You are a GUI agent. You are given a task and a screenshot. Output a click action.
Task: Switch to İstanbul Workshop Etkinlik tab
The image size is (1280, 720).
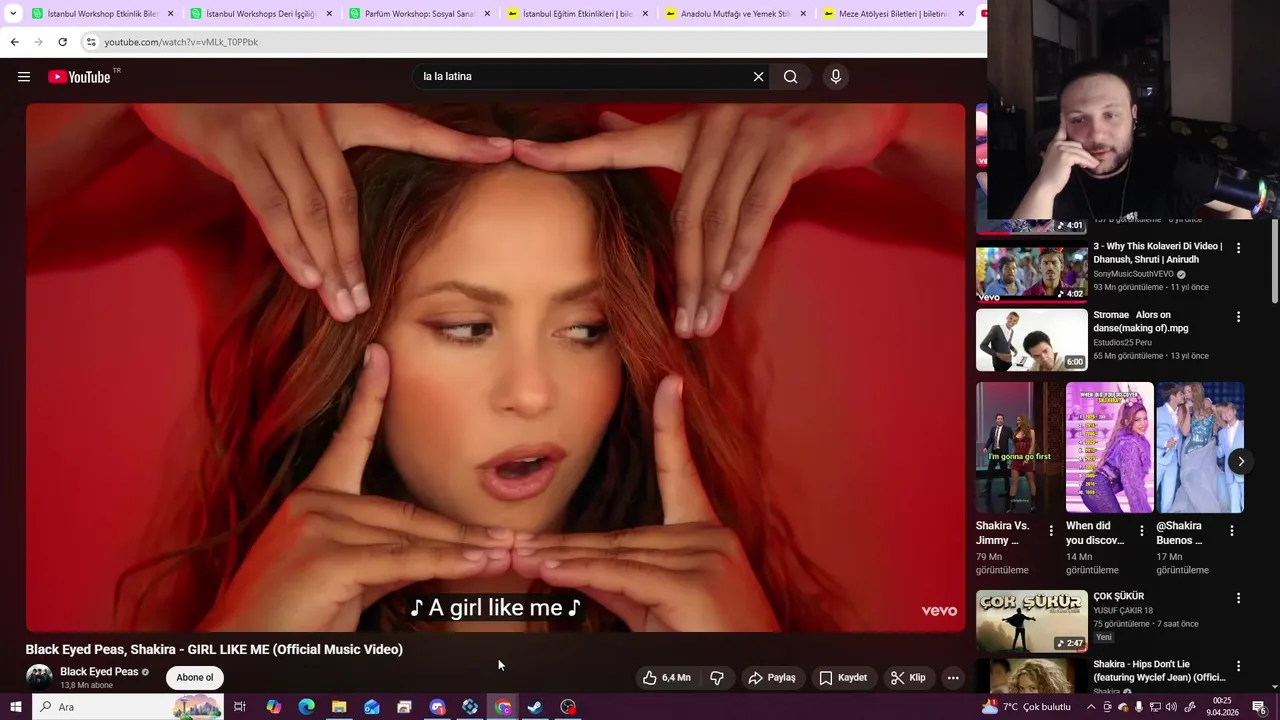point(100,14)
